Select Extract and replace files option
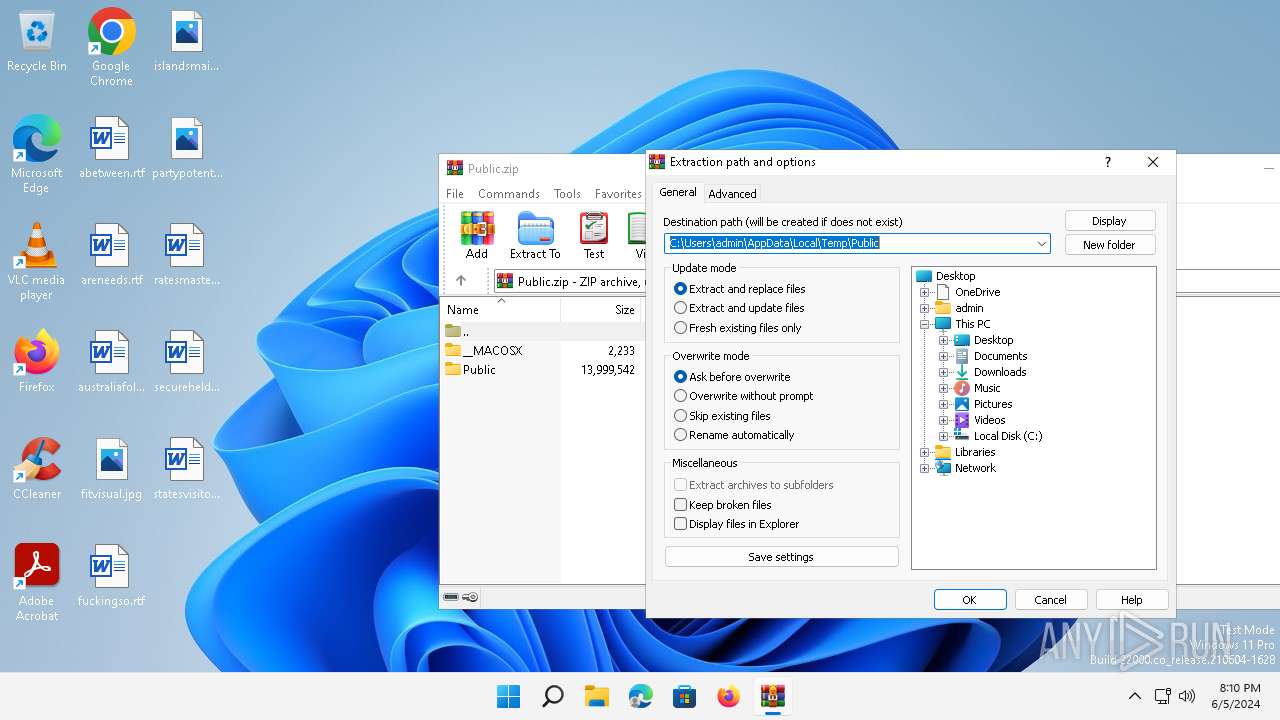Image resolution: width=1280 pixels, height=720 pixels. coord(739,289)
